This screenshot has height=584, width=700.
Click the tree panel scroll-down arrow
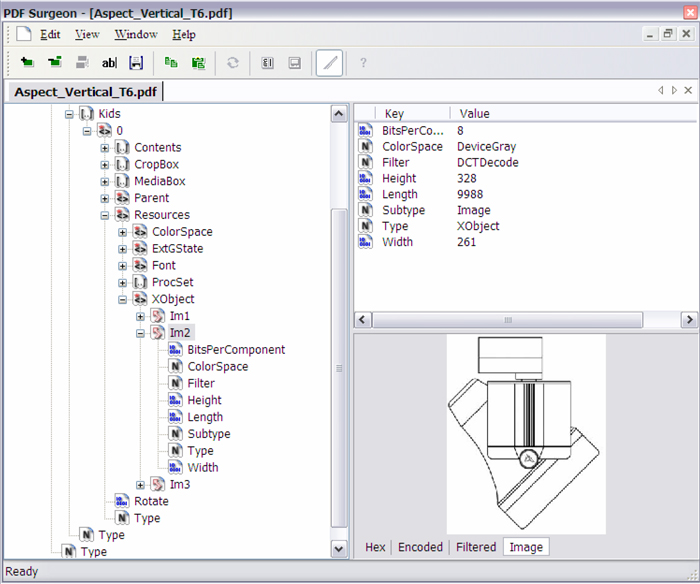click(x=339, y=549)
